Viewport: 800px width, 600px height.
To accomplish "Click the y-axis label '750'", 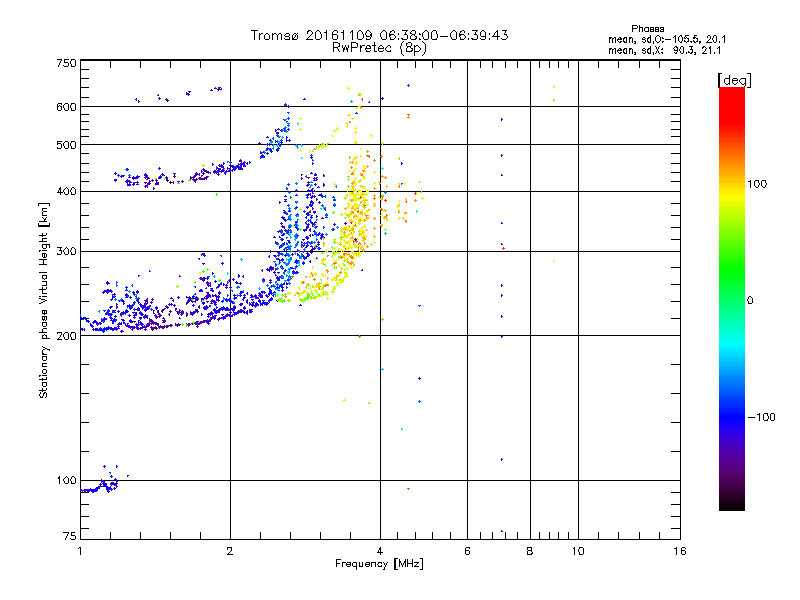I will click(x=66, y=63).
